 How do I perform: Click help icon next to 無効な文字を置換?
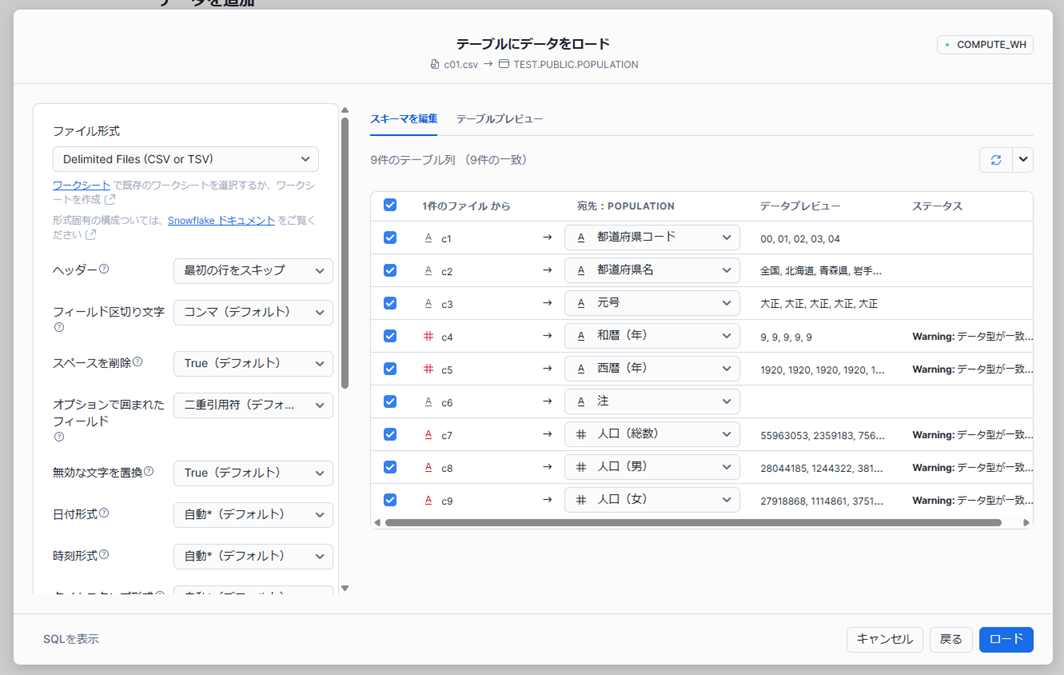coord(149,471)
